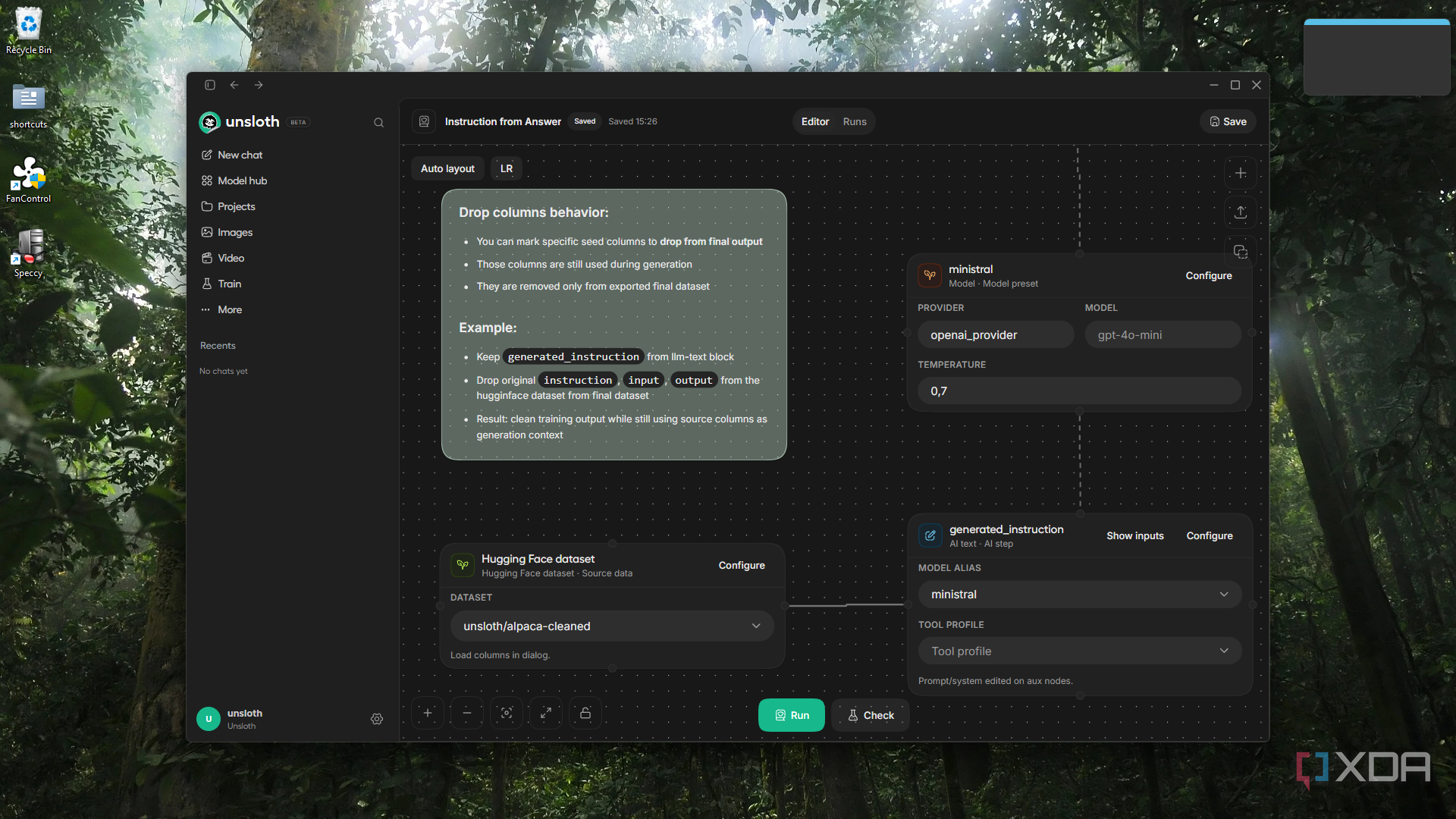Click the export upload icon on canvas
This screenshot has height=819, width=1456.
pyautogui.click(x=1241, y=212)
